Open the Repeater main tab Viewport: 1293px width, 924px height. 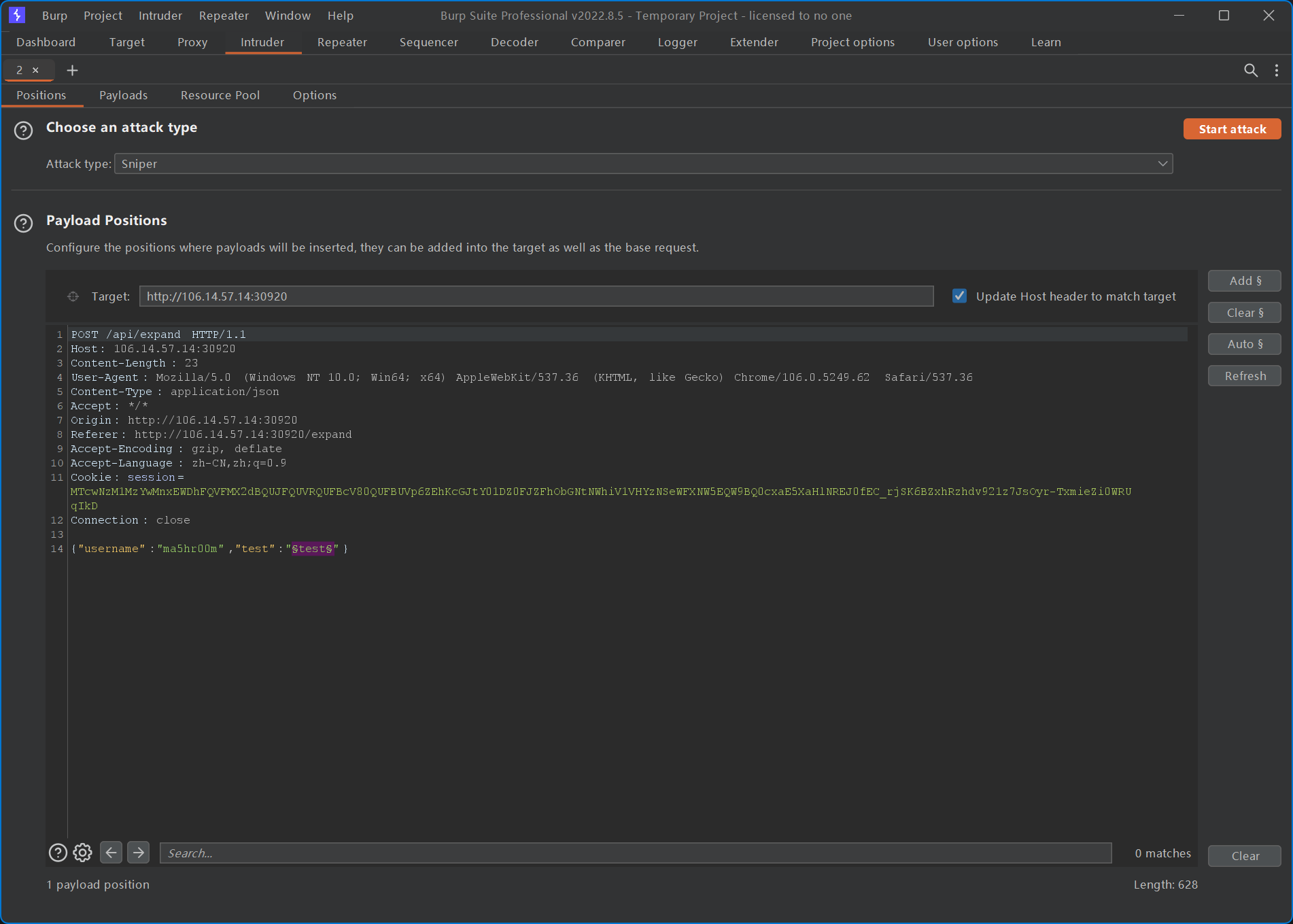pos(342,42)
